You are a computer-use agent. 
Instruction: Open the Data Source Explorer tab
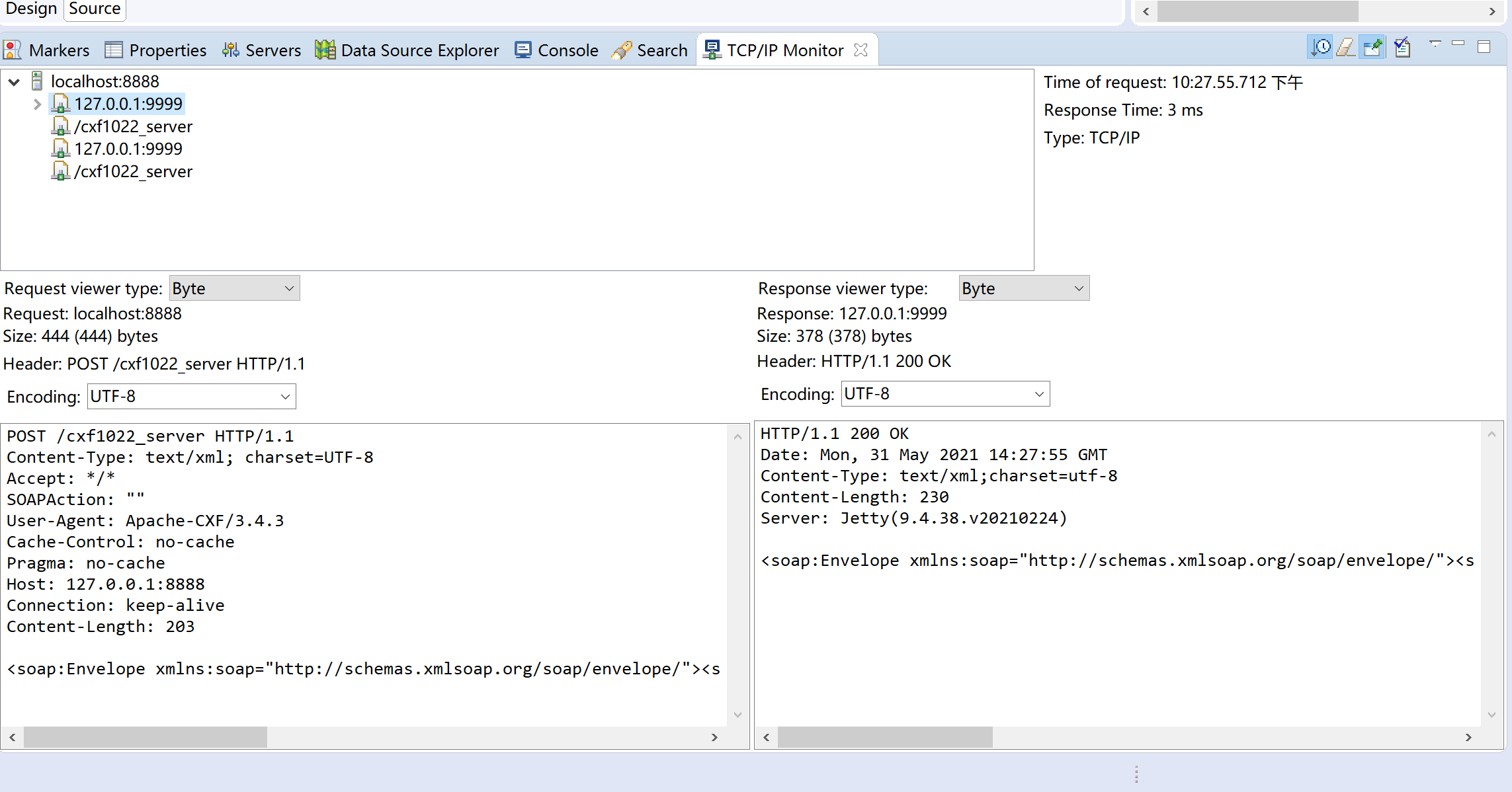point(407,50)
